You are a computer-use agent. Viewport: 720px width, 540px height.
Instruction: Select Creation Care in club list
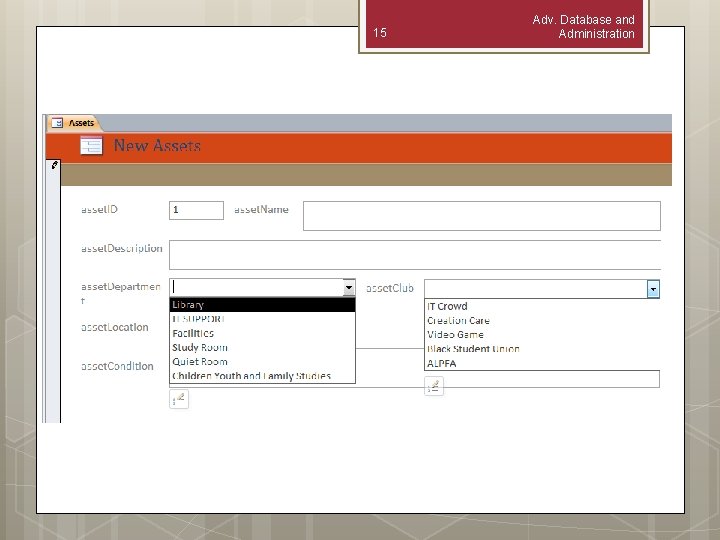(542, 321)
